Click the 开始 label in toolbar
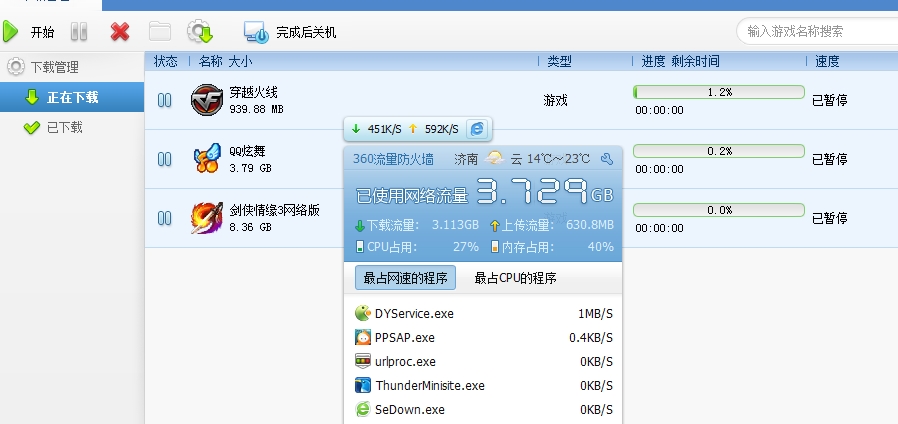This screenshot has width=898, height=424. coord(42,32)
